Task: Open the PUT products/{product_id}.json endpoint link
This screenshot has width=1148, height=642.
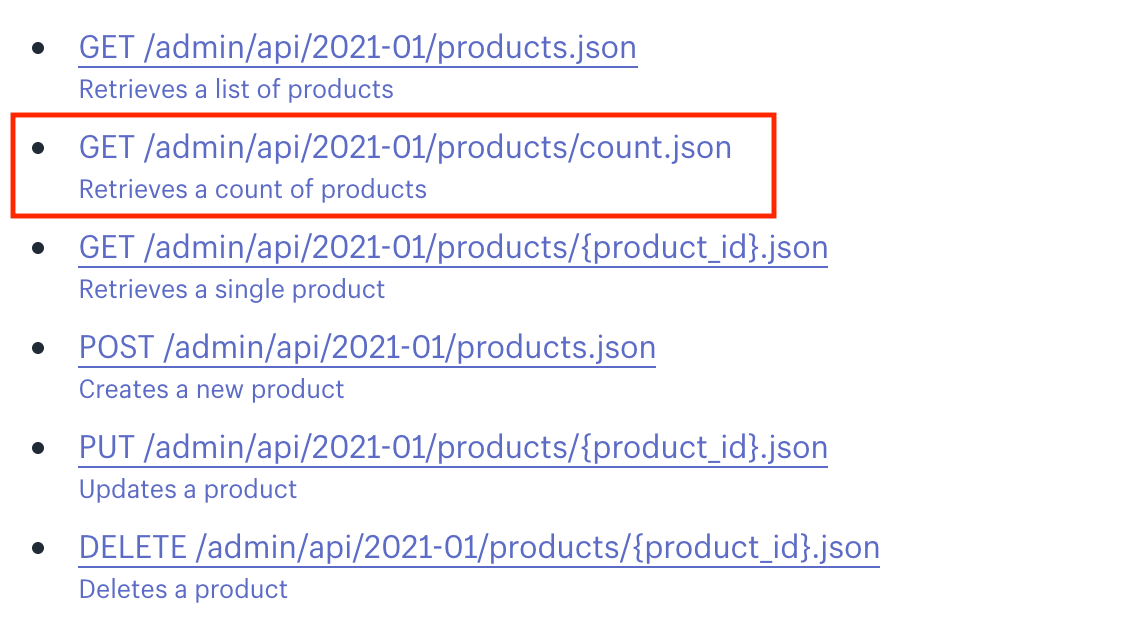Action: point(453,447)
